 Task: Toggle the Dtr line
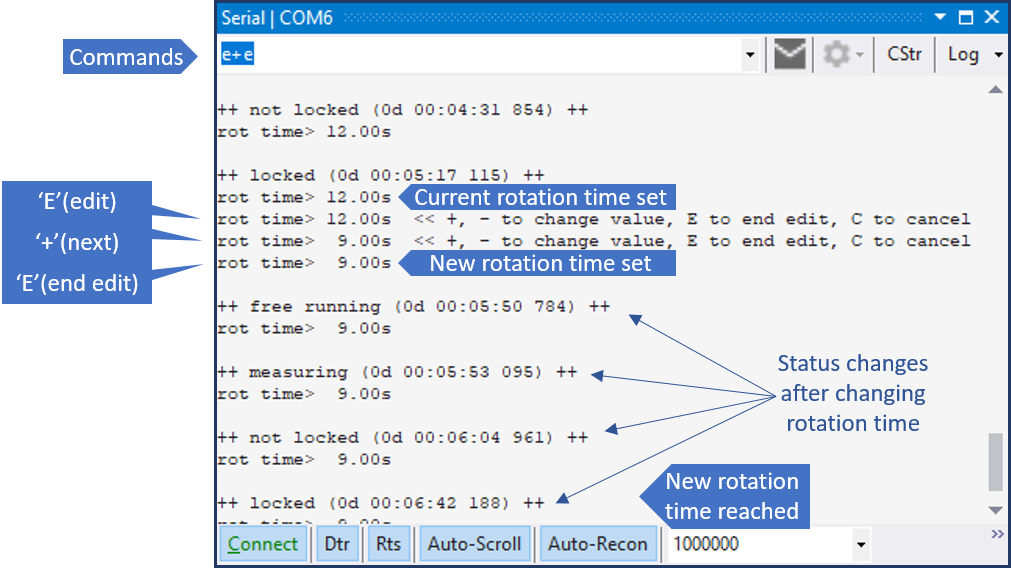coord(337,544)
